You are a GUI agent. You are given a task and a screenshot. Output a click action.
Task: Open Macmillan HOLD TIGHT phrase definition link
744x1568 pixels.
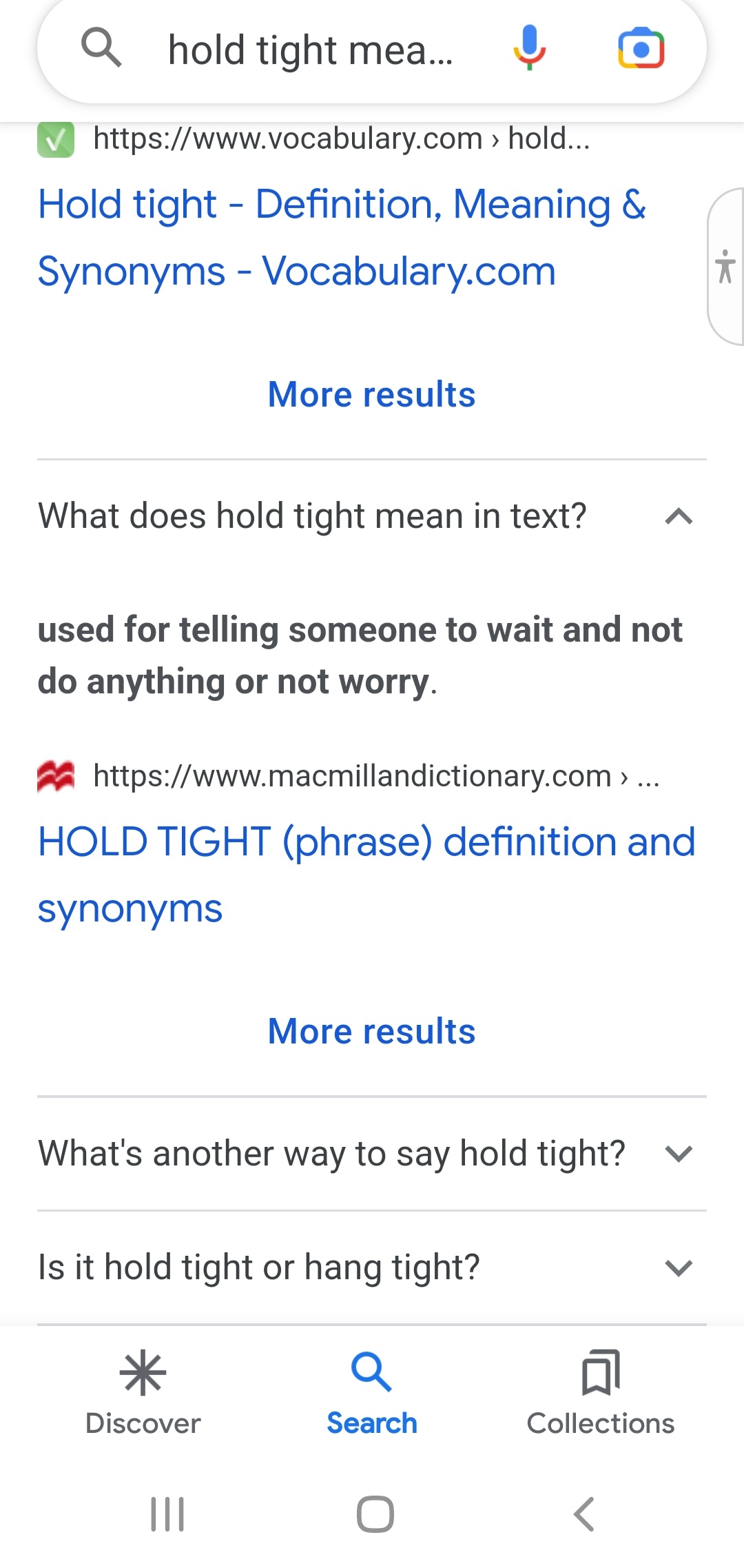click(x=366, y=875)
